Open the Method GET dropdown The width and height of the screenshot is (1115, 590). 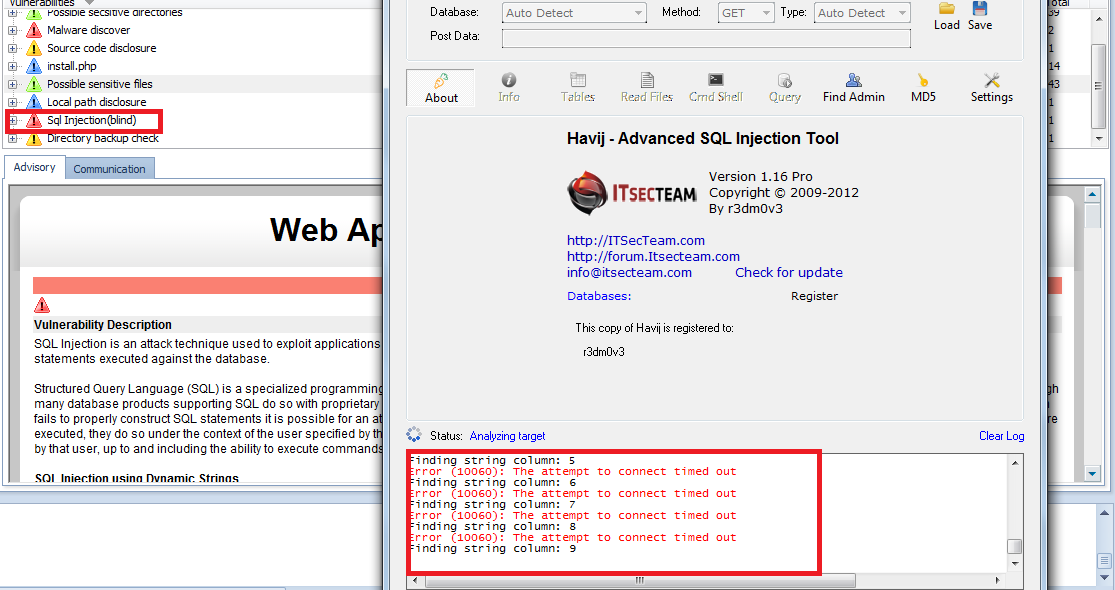(x=746, y=13)
